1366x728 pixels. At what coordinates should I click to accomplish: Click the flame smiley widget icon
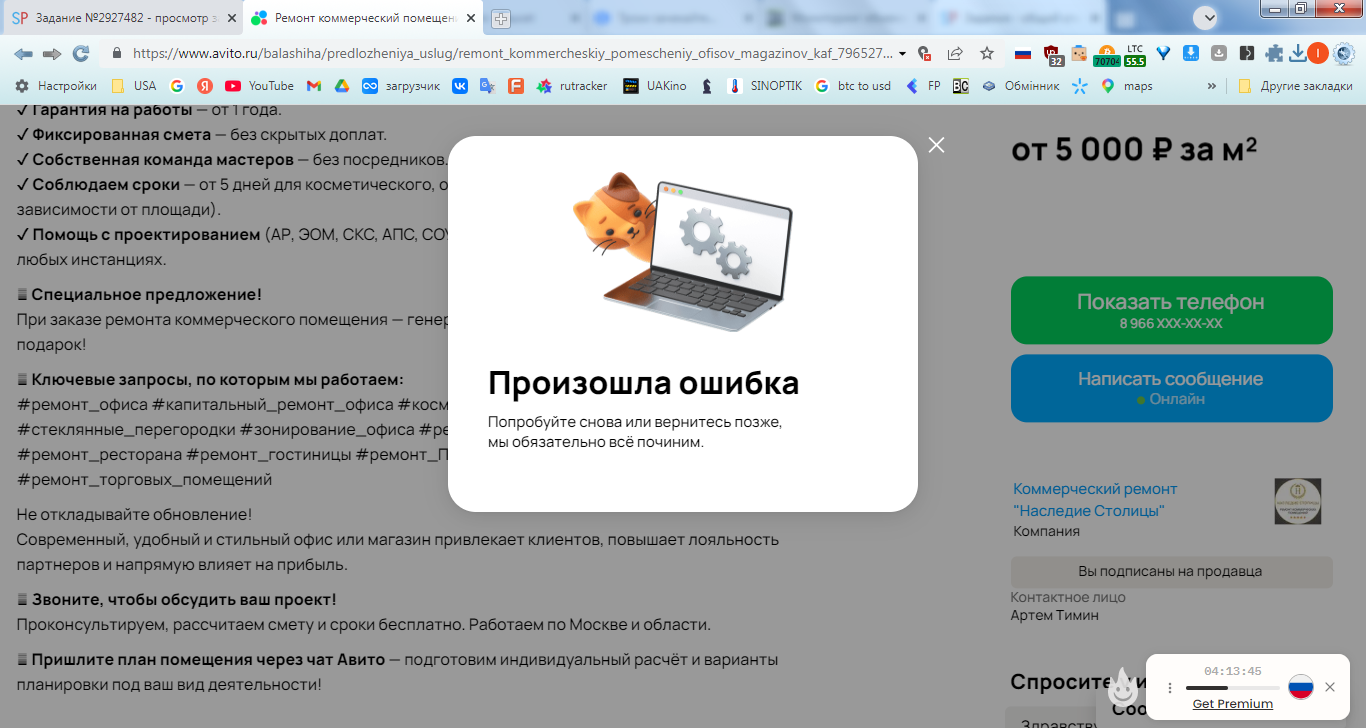(x=1124, y=688)
